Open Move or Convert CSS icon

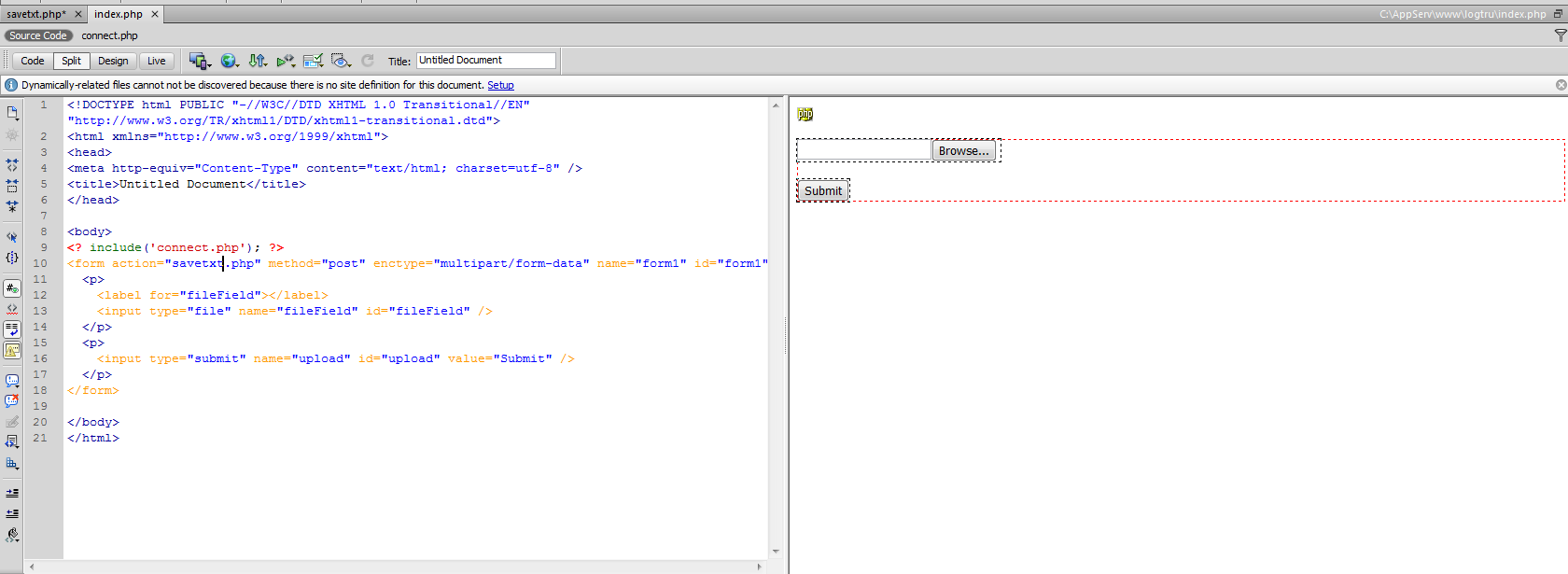click(12, 463)
